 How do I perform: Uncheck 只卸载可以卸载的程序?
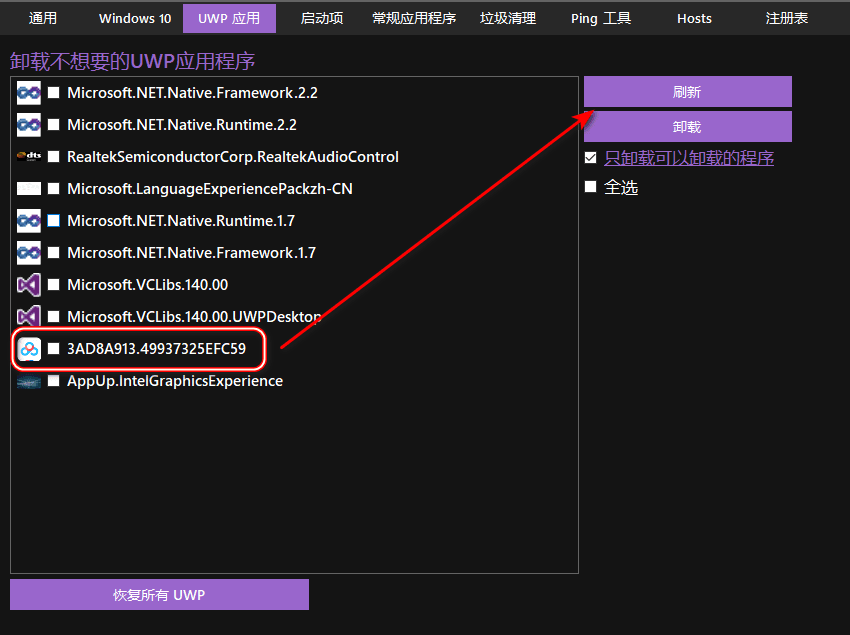tap(590, 158)
